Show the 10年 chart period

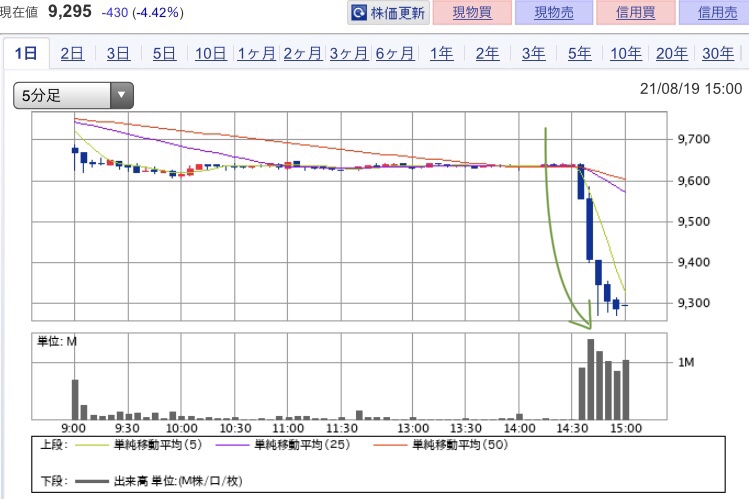[x=626, y=53]
